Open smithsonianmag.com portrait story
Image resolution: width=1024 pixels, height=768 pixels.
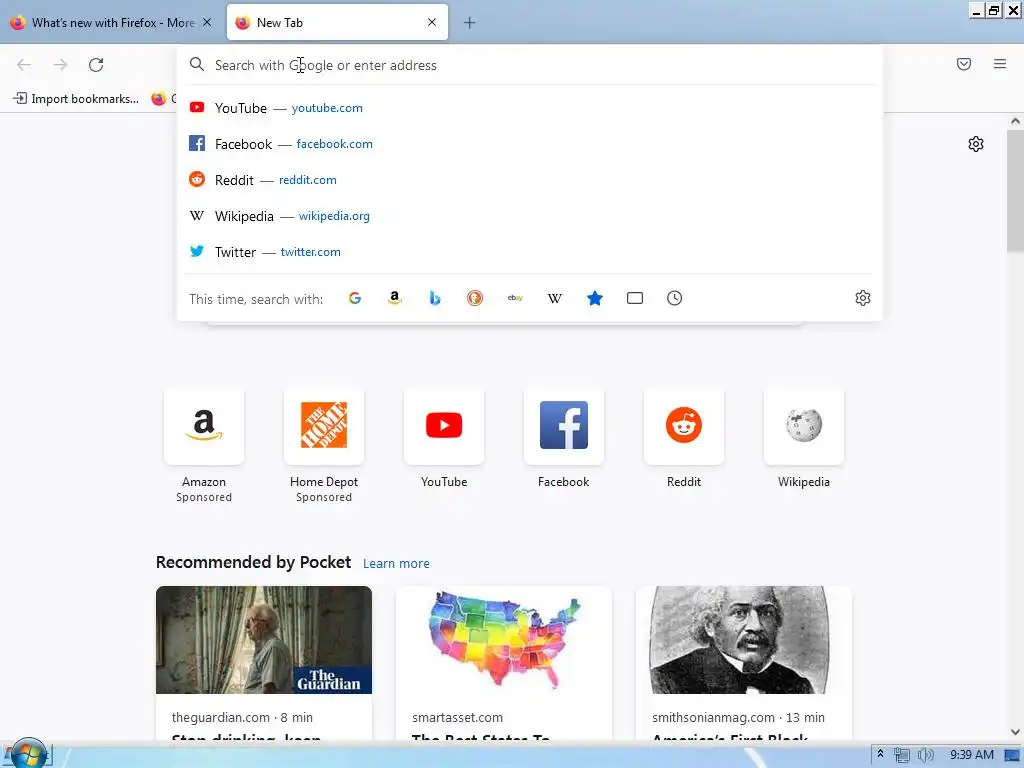(744, 640)
